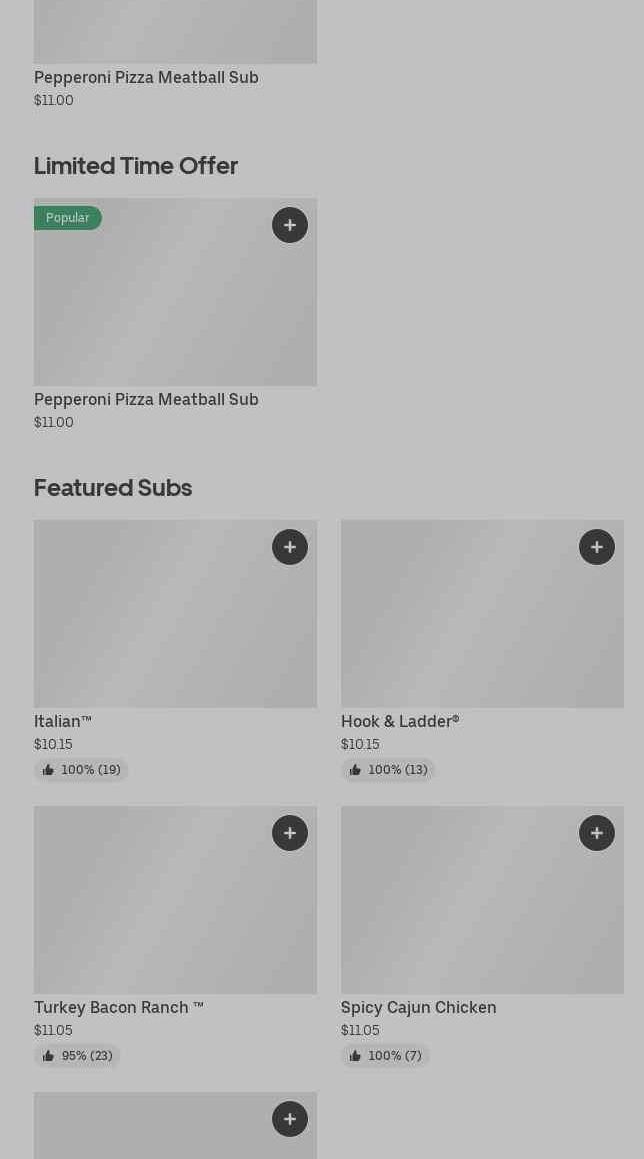This screenshot has height=1159, width=644.
Task: Open Turkey Bacon Ranch photo
Action: click(x=175, y=900)
